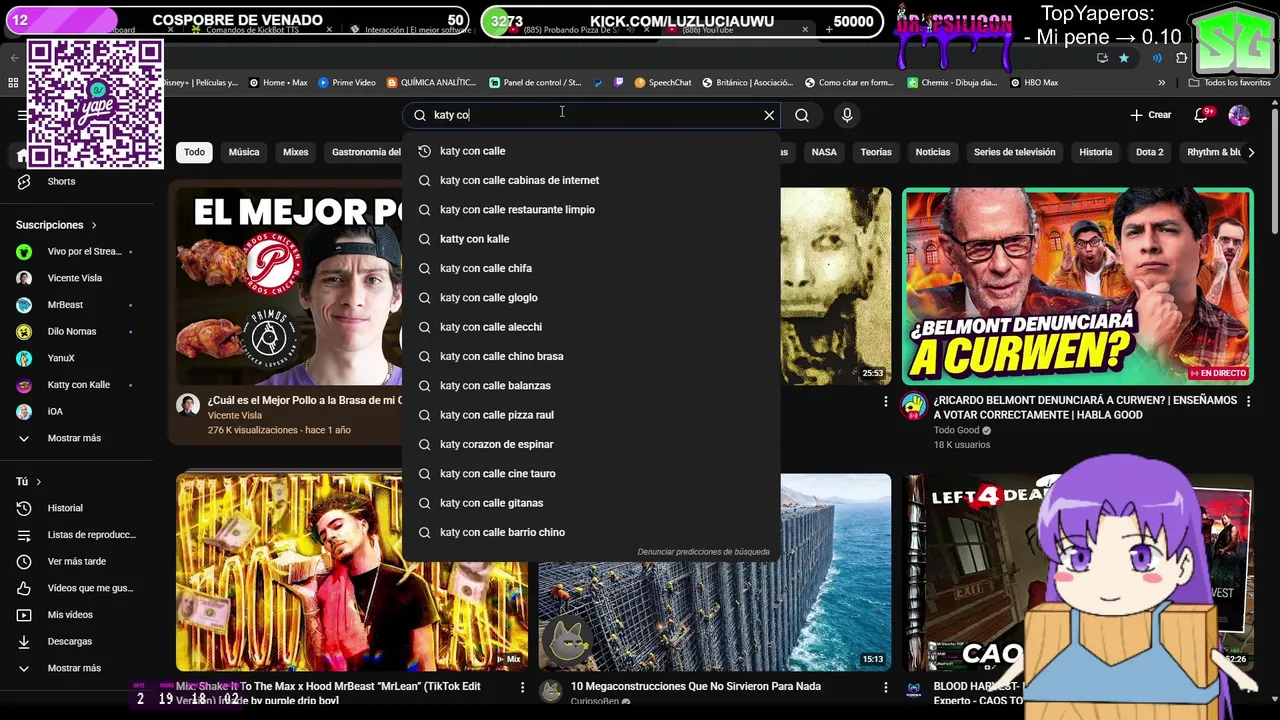Screen dimensions: 1280x720
Task: Select suggestion 'katy con calle restaurante limpio'
Action: pos(591,210)
